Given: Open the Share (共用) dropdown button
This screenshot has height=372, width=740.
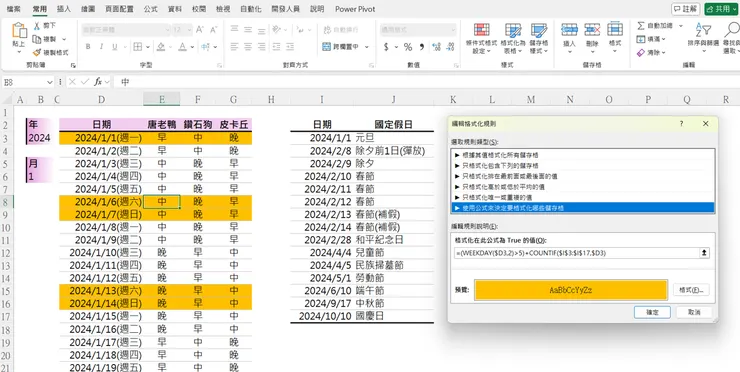Looking at the screenshot, I should (x=721, y=9).
